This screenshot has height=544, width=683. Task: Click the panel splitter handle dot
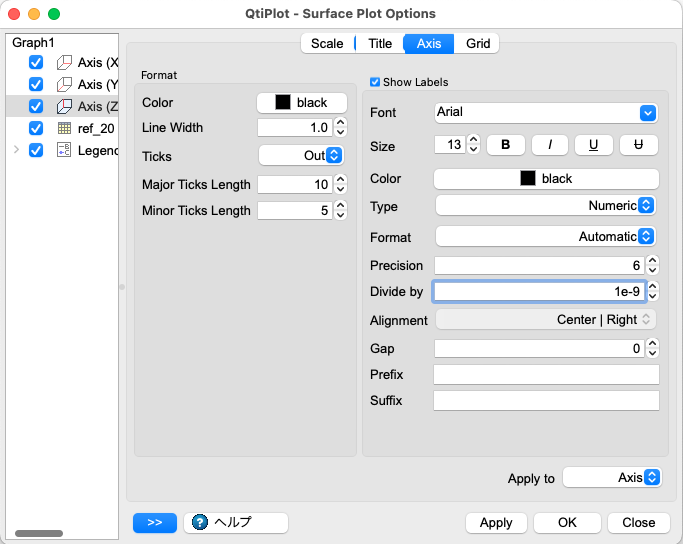122,287
